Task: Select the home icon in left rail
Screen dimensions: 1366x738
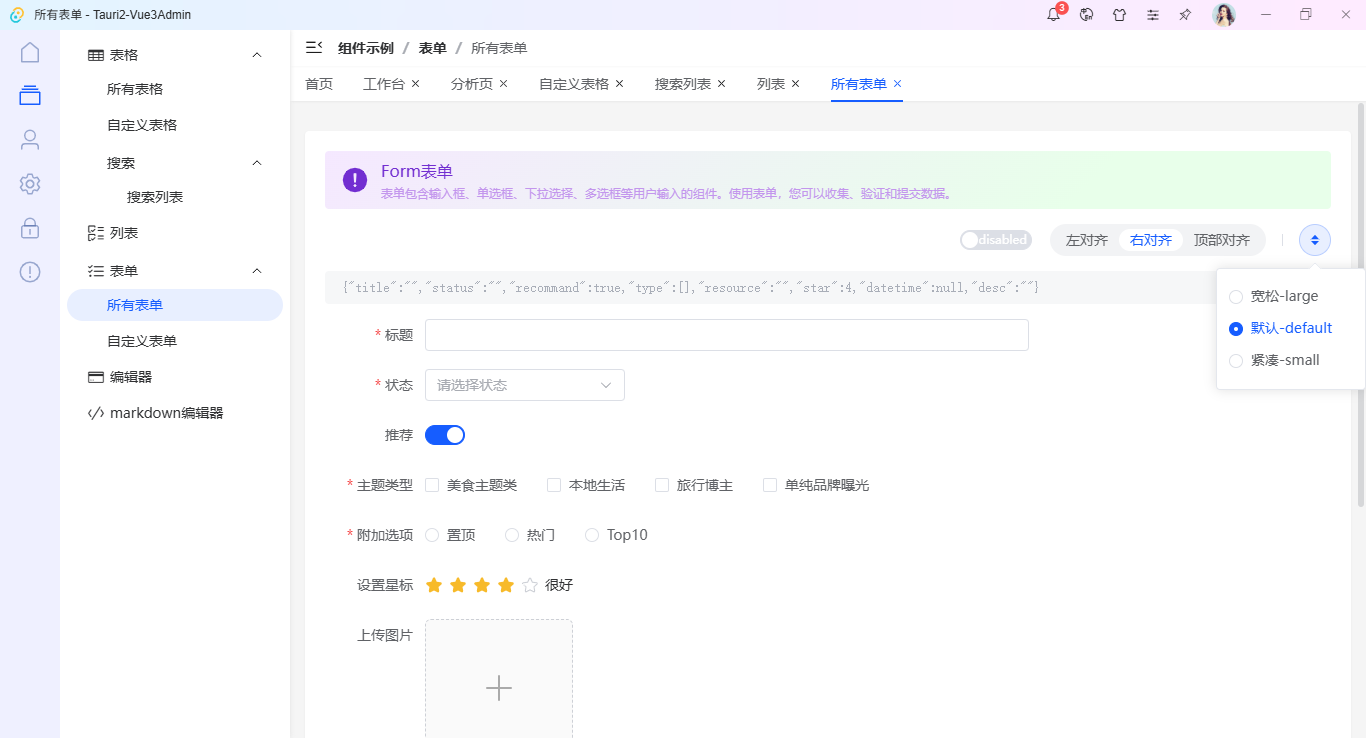Action: (x=29, y=51)
